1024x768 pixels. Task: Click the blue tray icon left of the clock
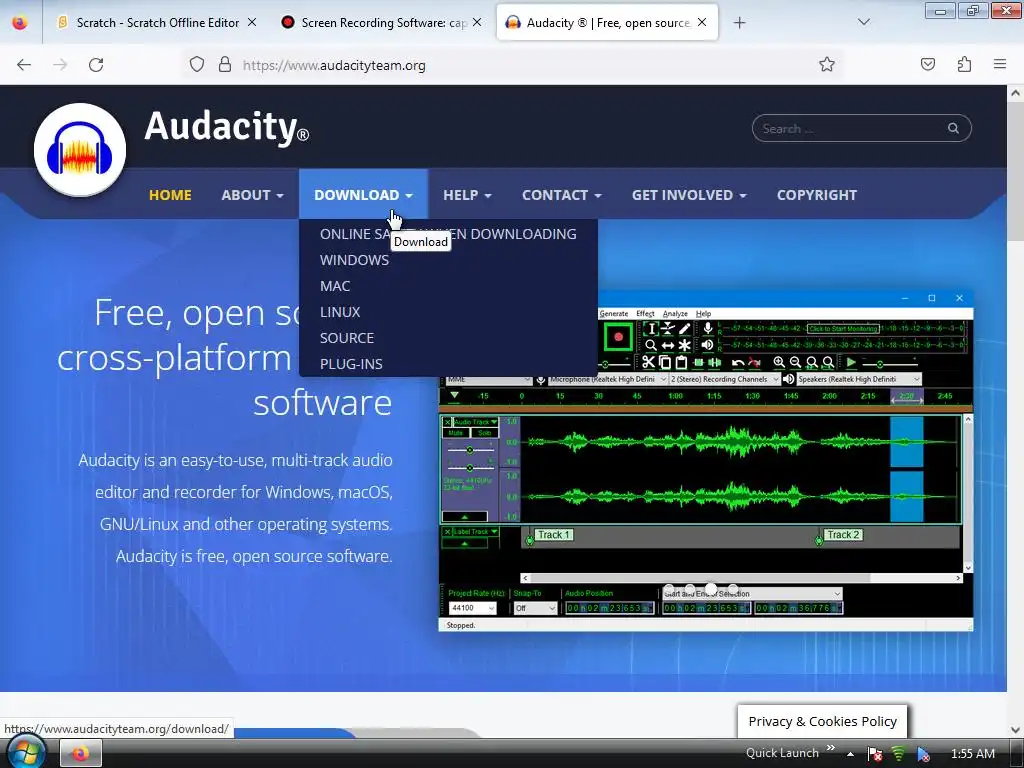tap(923, 754)
